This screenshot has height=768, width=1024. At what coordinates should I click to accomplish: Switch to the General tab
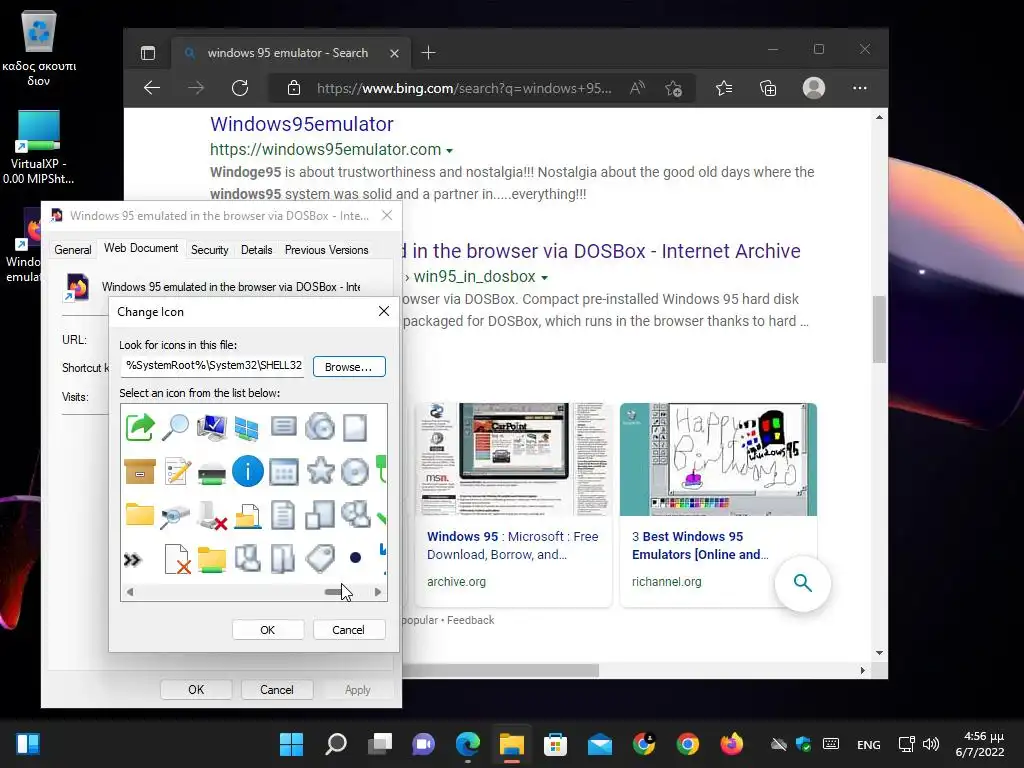tap(72, 250)
